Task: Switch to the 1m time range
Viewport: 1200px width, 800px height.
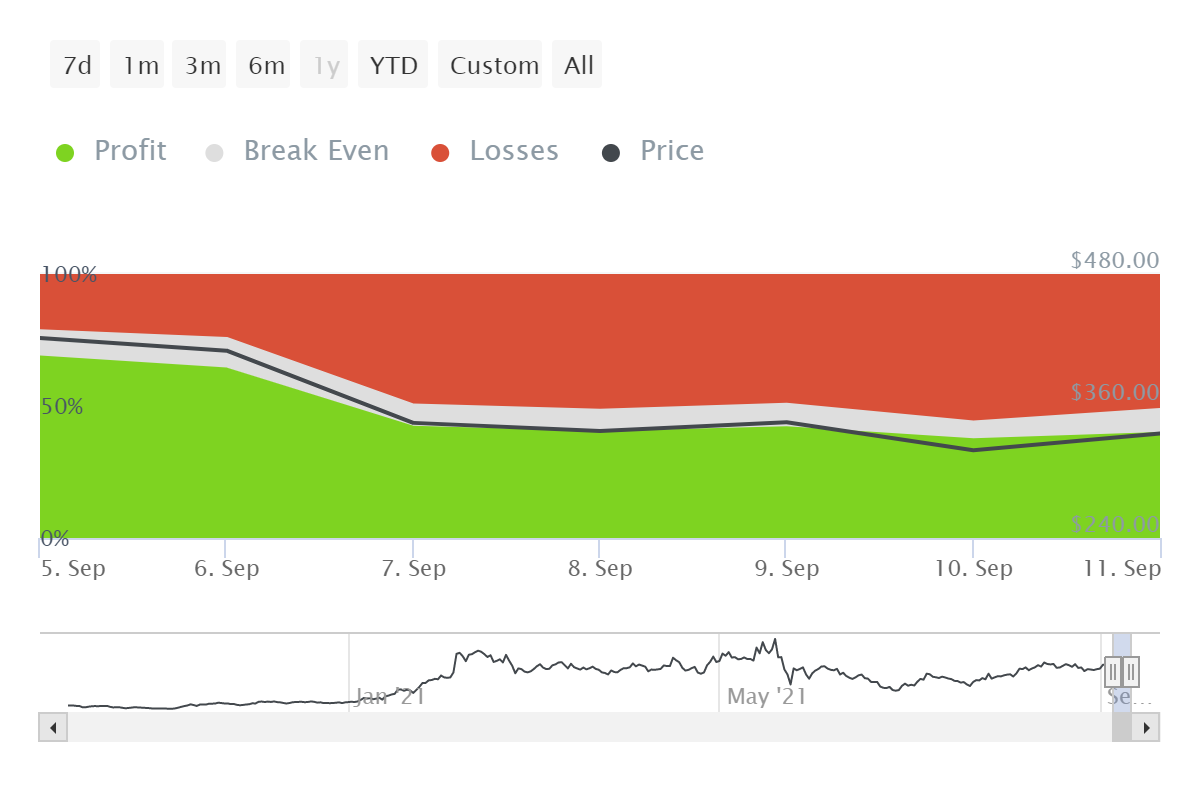Action: coord(138,66)
